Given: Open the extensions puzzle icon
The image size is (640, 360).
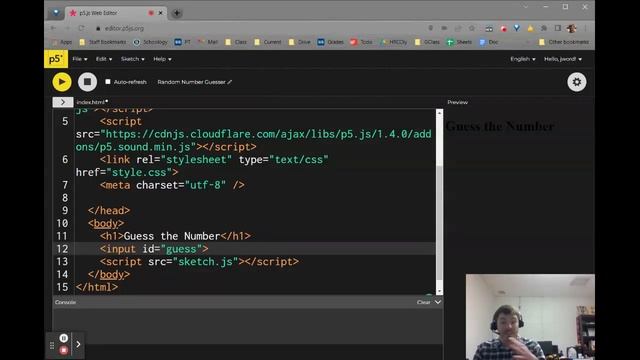Looking at the screenshot, I should 544,28.
